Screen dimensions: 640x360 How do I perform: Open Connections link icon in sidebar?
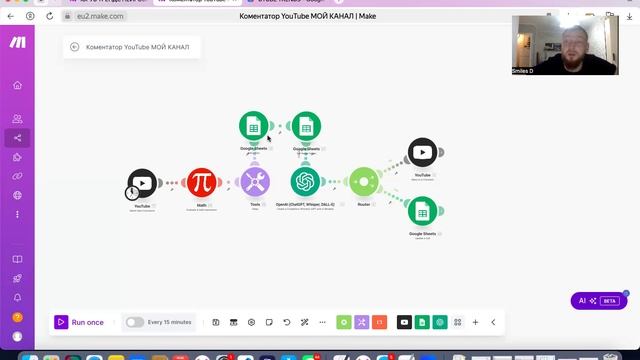point(17,176)
